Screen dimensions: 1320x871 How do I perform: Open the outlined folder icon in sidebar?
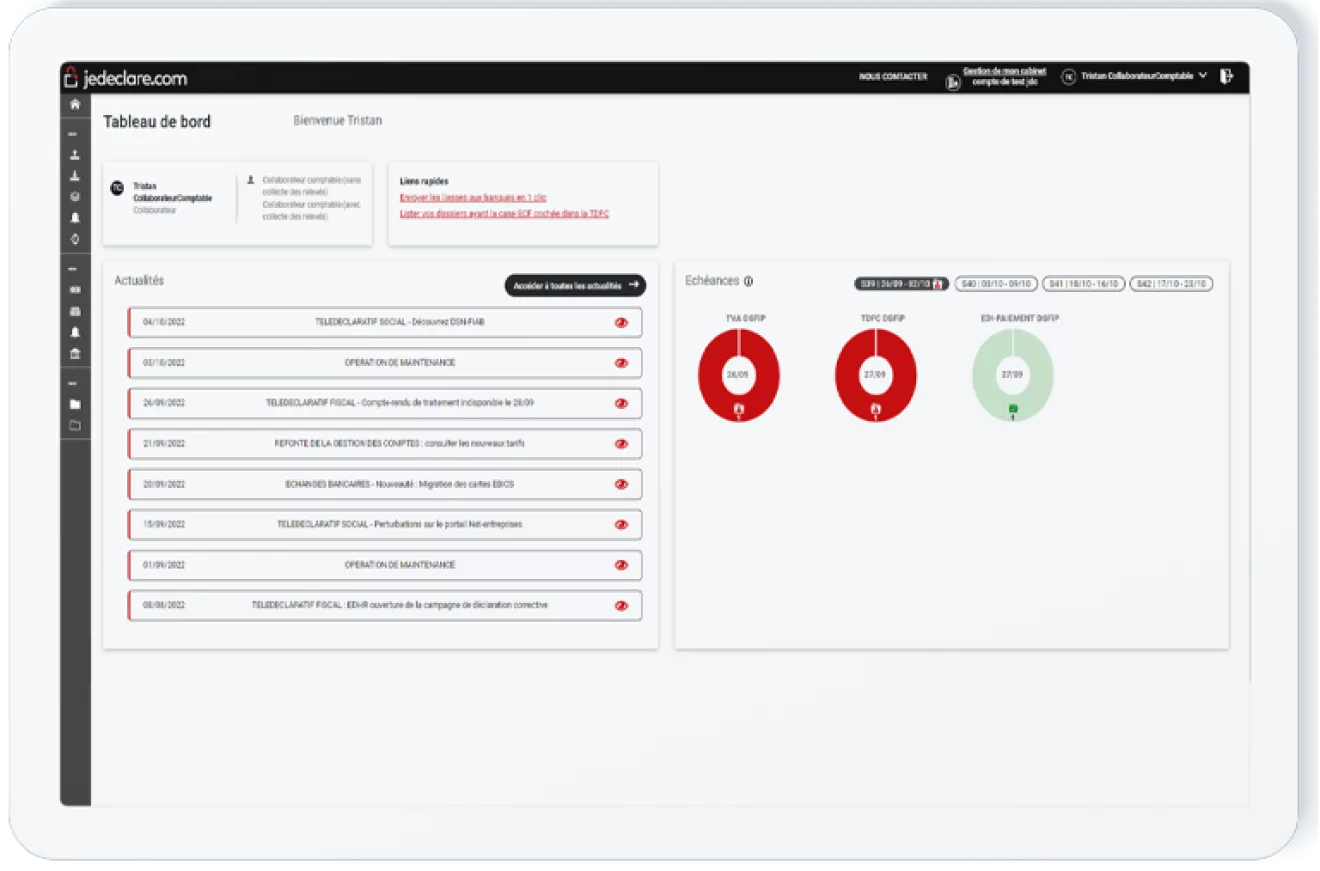tap(75, 426)
